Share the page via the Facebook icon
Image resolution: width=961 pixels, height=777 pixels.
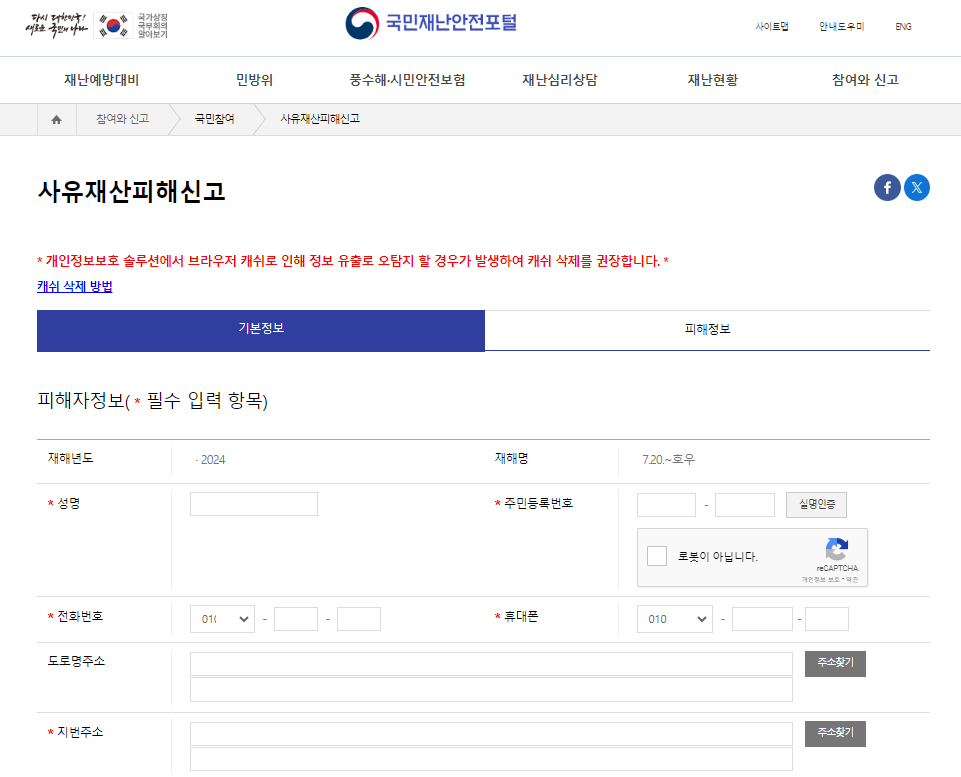coord(887,187)
